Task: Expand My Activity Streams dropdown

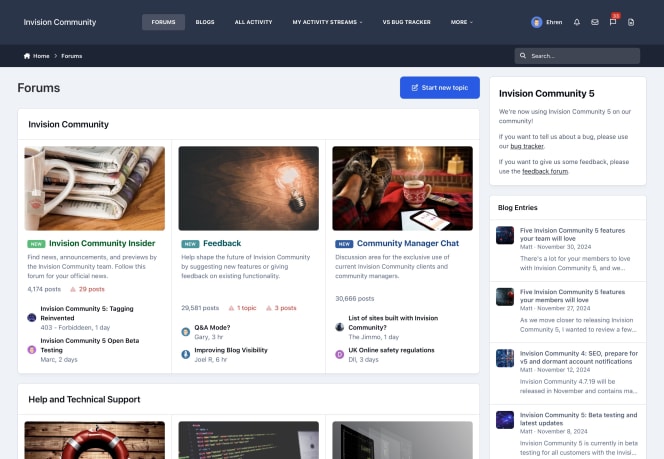Action: [x=327, y=22]
